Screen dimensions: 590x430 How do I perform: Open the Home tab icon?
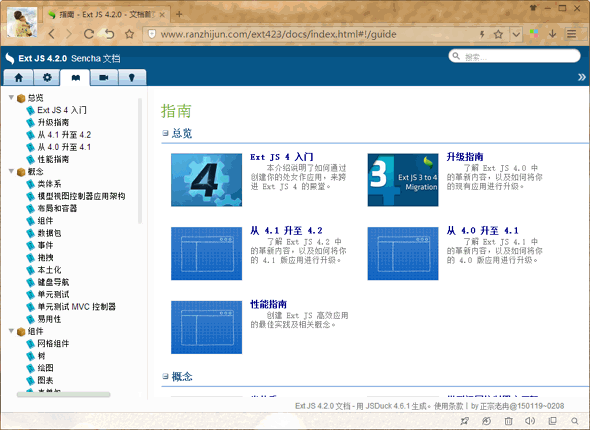18,77
